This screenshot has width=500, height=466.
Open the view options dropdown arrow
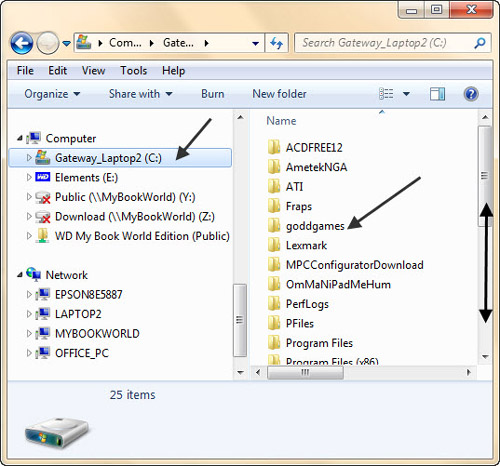[406, 94]
